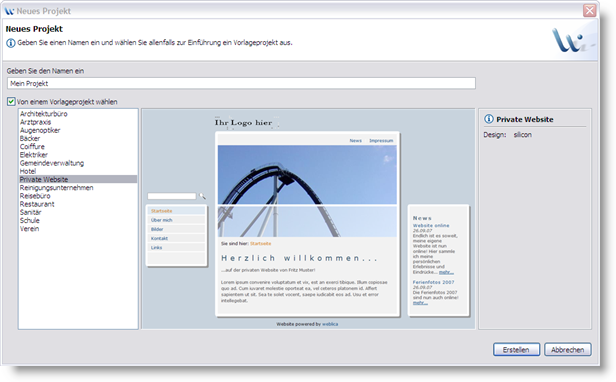The width and height of the screenshot is (616, 382).
Task: Click 'Ihr Logo hier' text in preview
Action: (244, 123)
